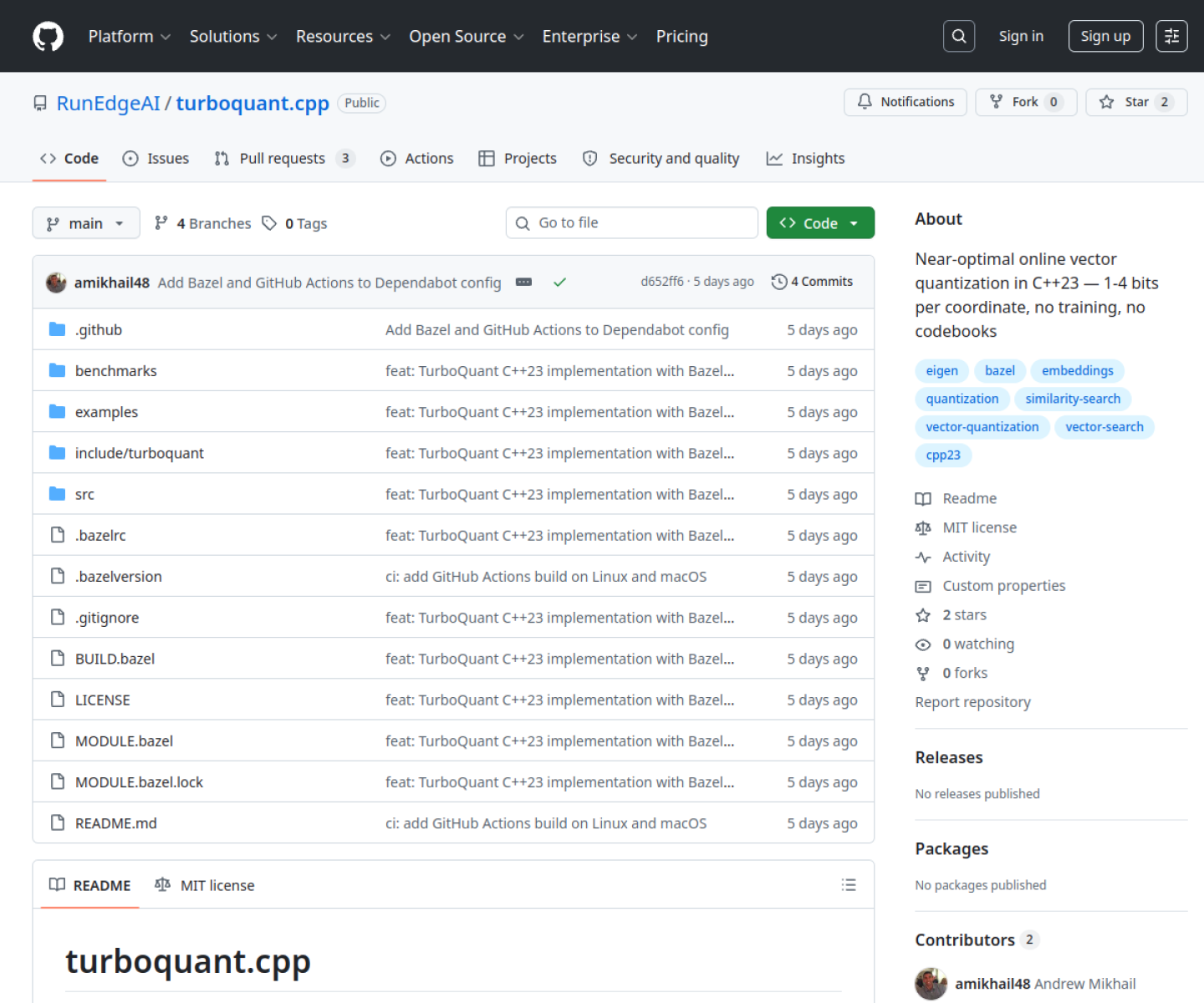This screenshot has width=1204, height=1003.
Task: Expand the green Code dropdown button
Action: click(820, 223)
